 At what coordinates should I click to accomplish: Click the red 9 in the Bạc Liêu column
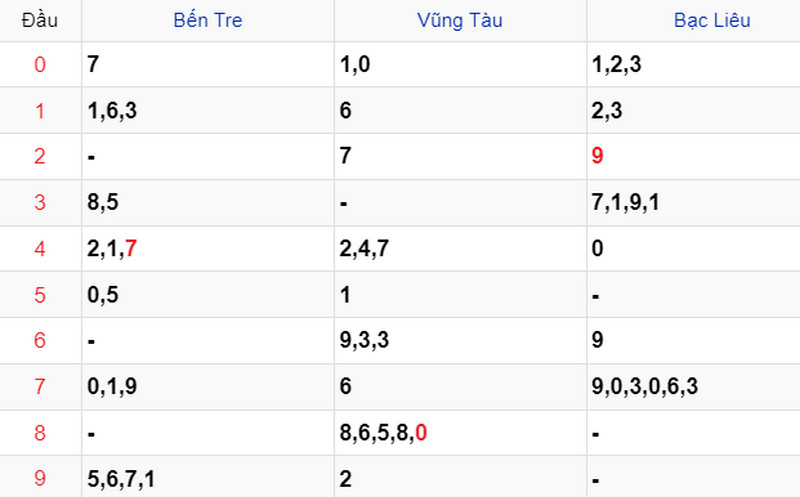[x=597, y=157]
